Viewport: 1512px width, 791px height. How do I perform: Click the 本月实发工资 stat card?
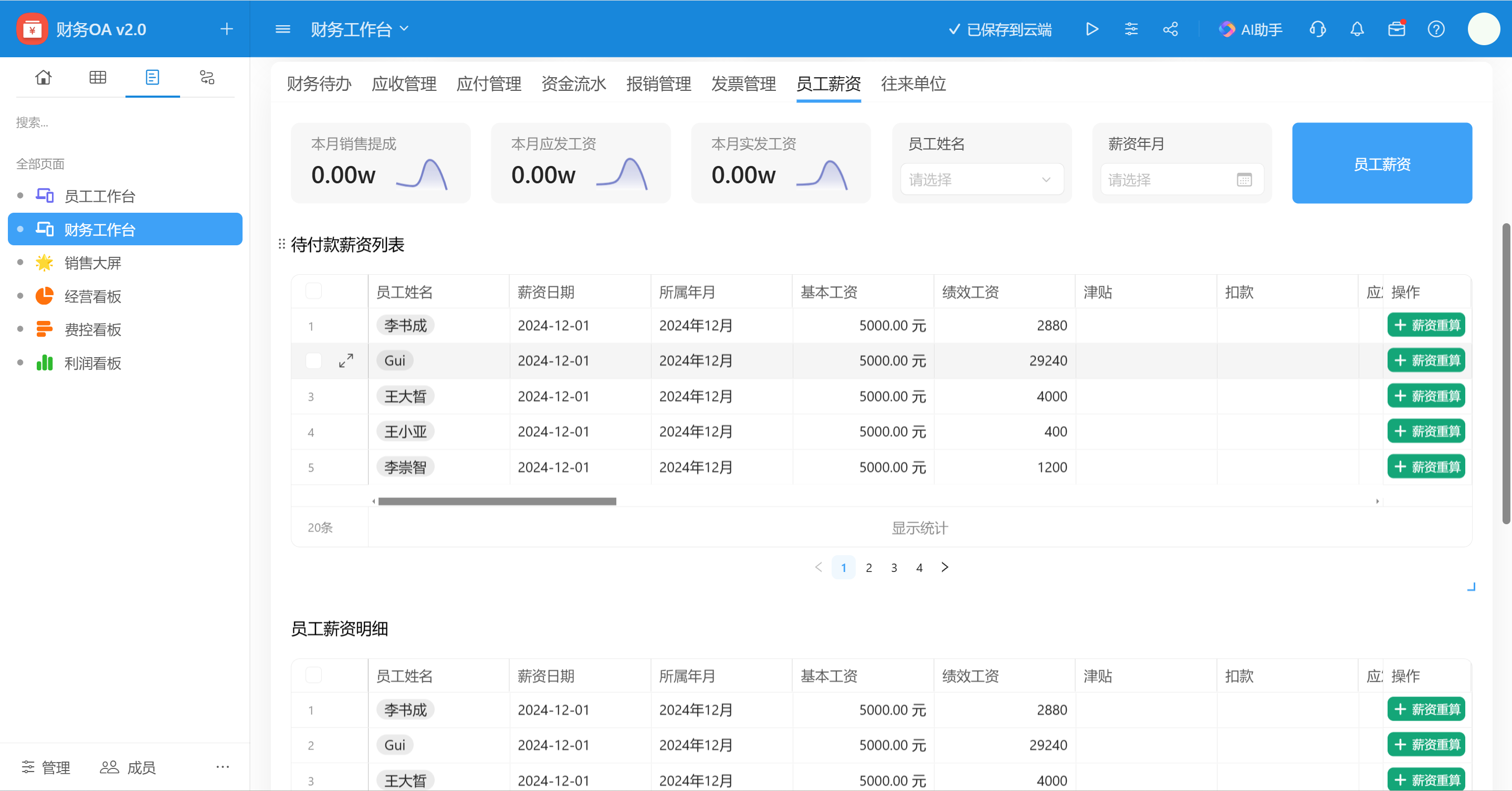coord(781,163)
